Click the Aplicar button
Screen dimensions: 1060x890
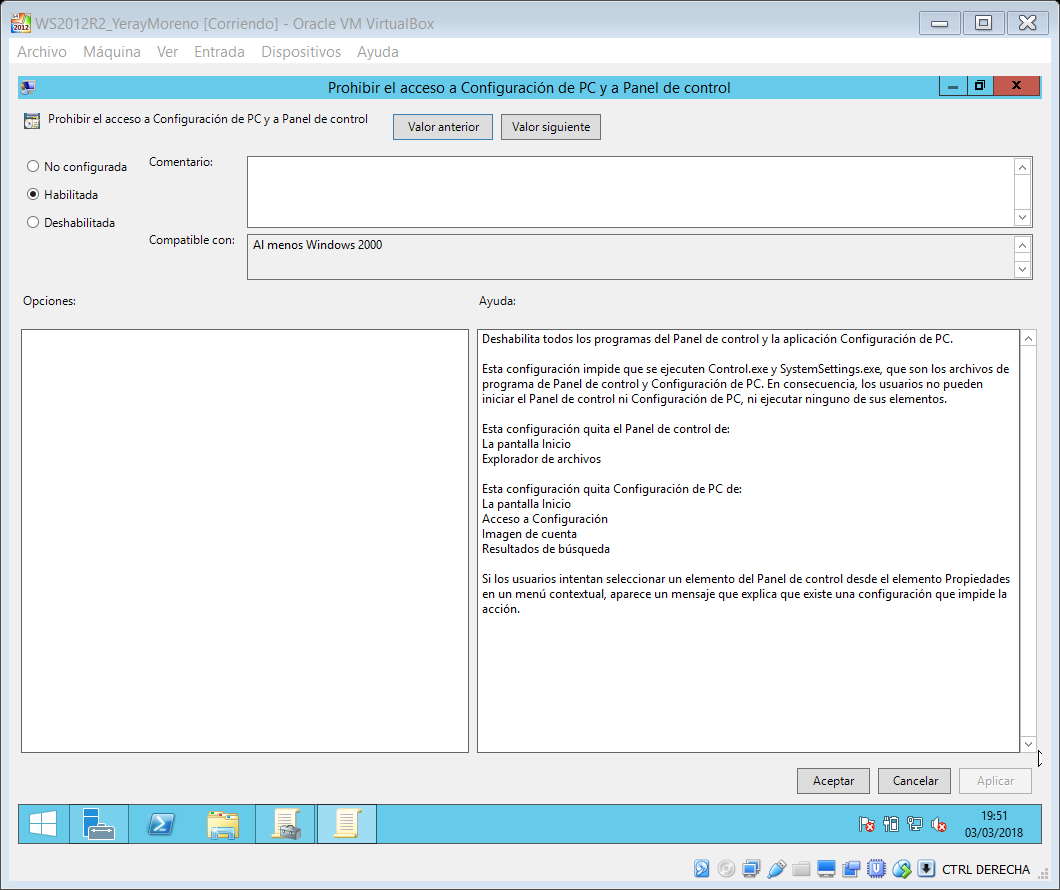click(x=995, y=781)
